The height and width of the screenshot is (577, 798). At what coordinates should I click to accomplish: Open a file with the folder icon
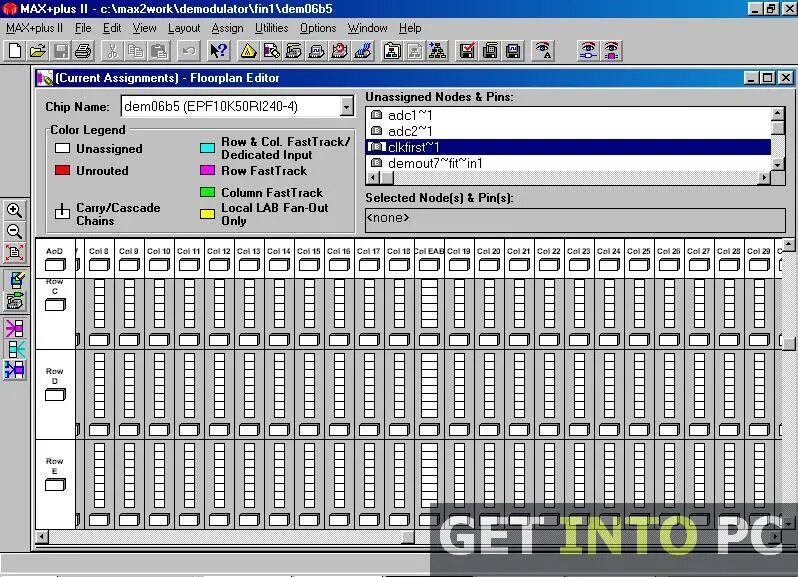[38, 51]
